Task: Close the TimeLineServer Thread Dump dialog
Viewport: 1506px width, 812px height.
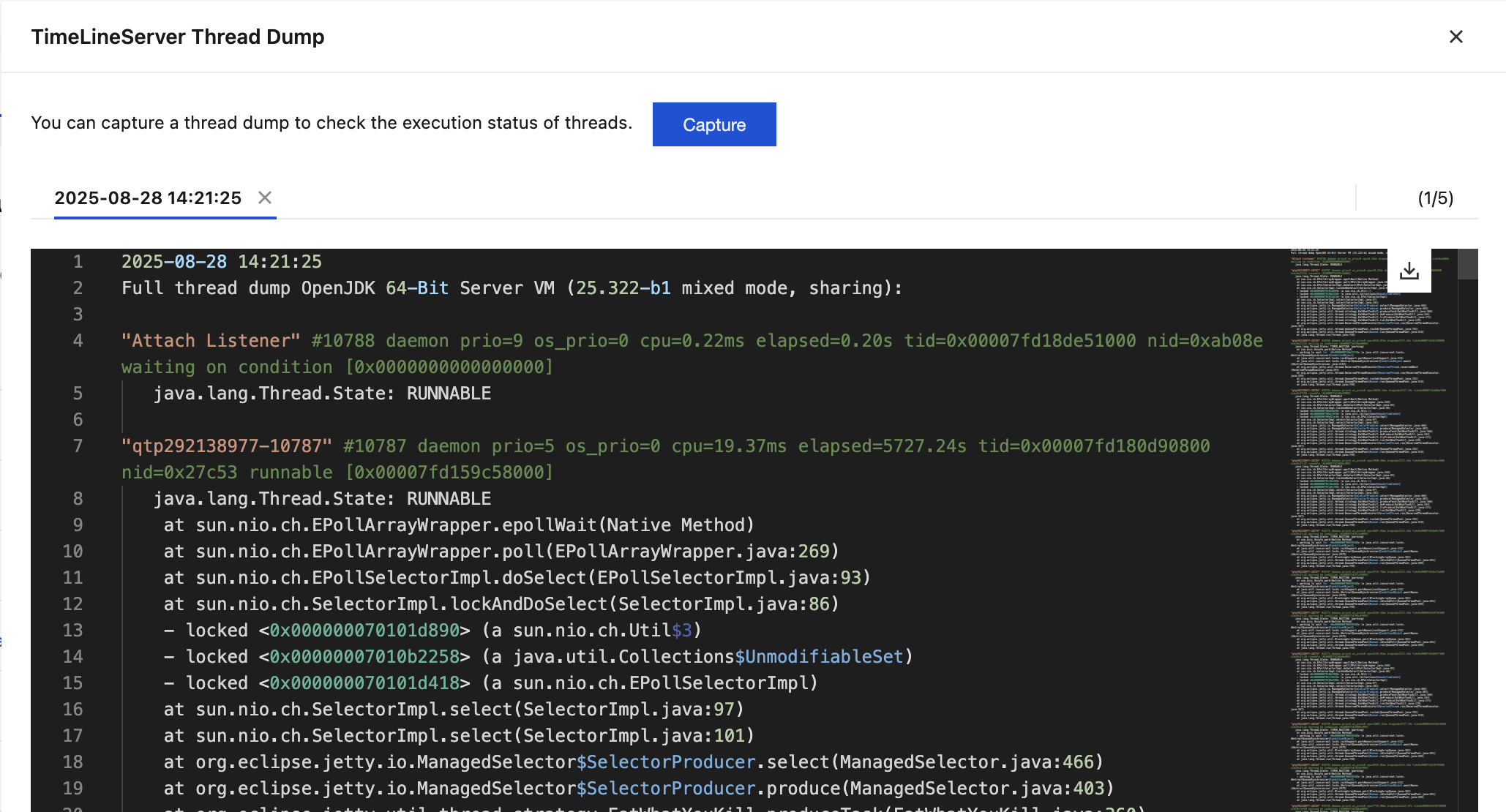Action: (x=1456, y=37)
